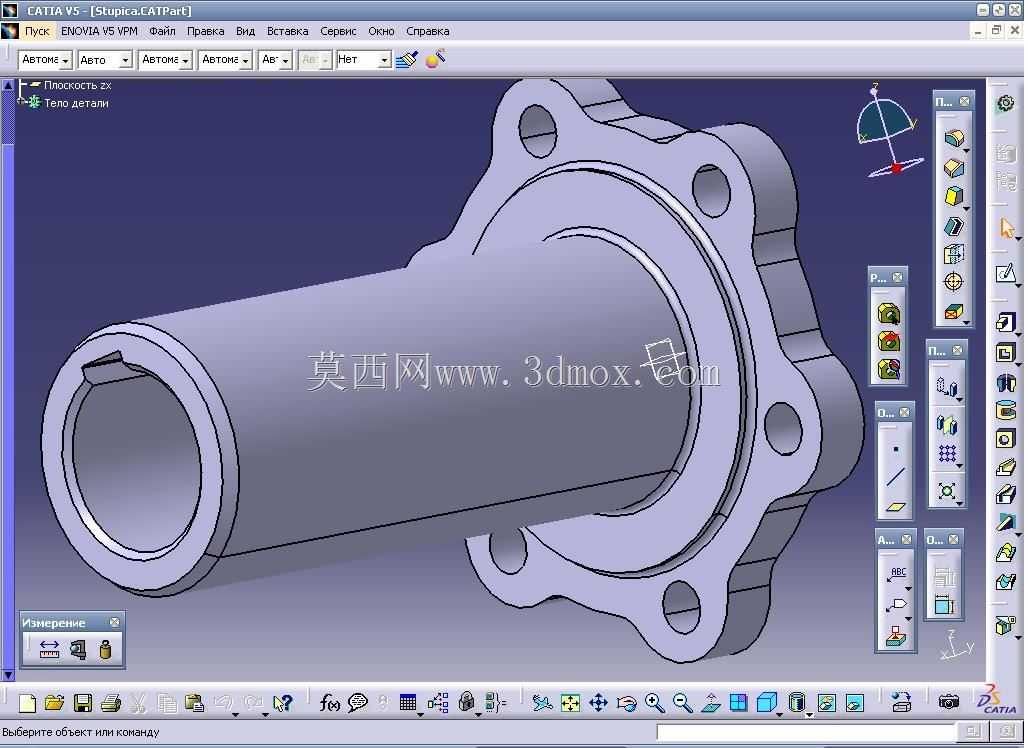Click the CATIA logo icon at bottom right
The height and width of the screenshot is (748, 1028).
[997, 700]
